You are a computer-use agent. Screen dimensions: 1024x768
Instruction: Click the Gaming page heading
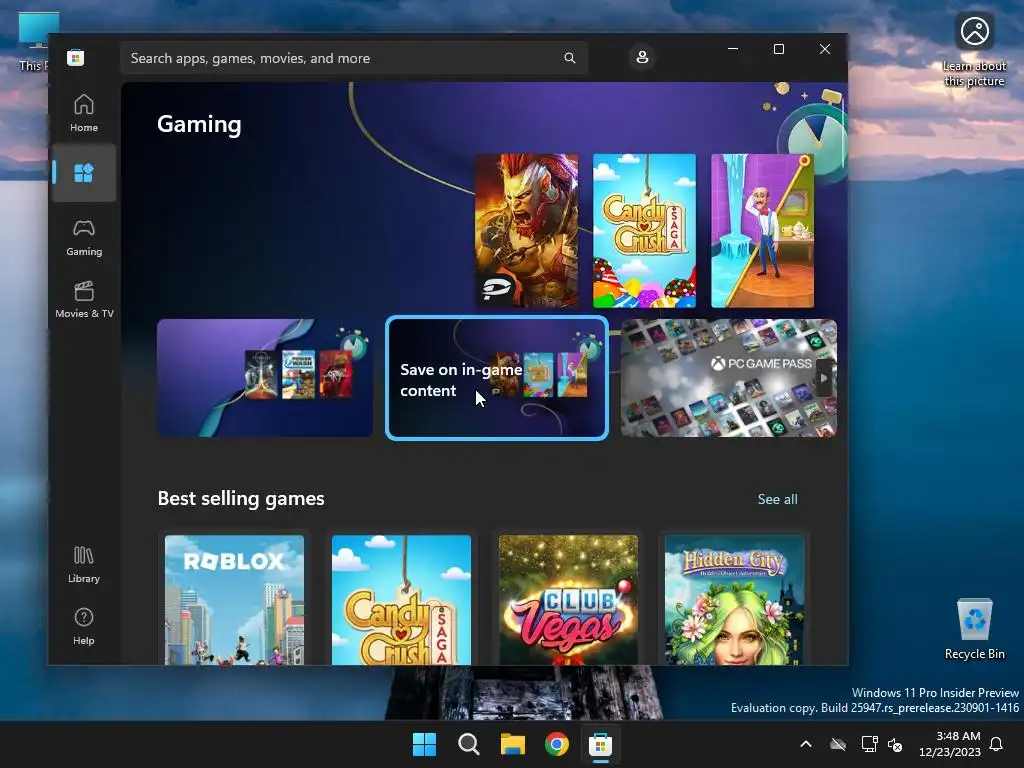coord(199,124)
